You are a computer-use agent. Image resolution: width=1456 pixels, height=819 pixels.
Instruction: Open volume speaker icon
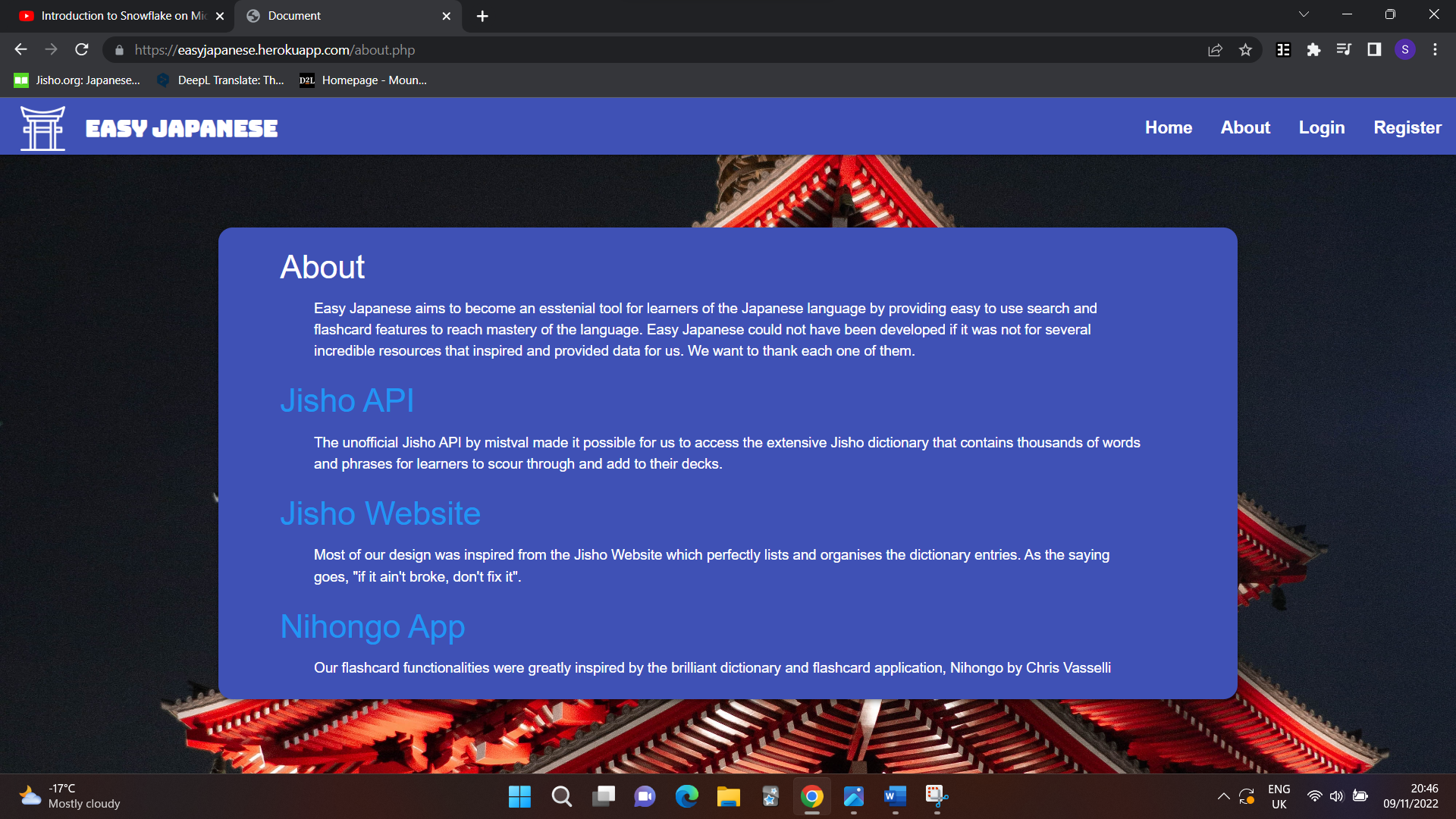tap(1337, 796)
